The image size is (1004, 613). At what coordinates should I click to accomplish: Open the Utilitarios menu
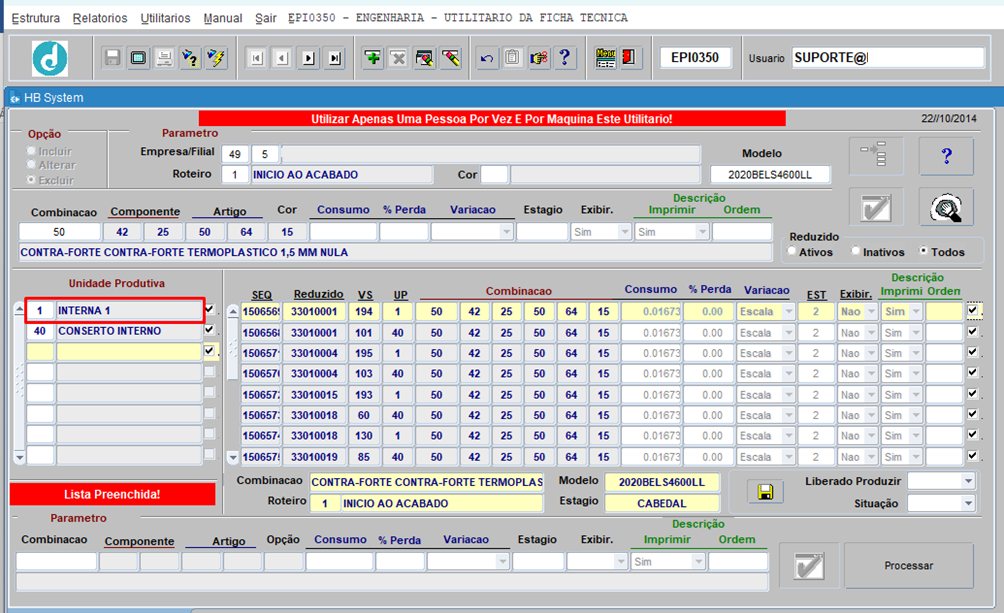point(165,18)
